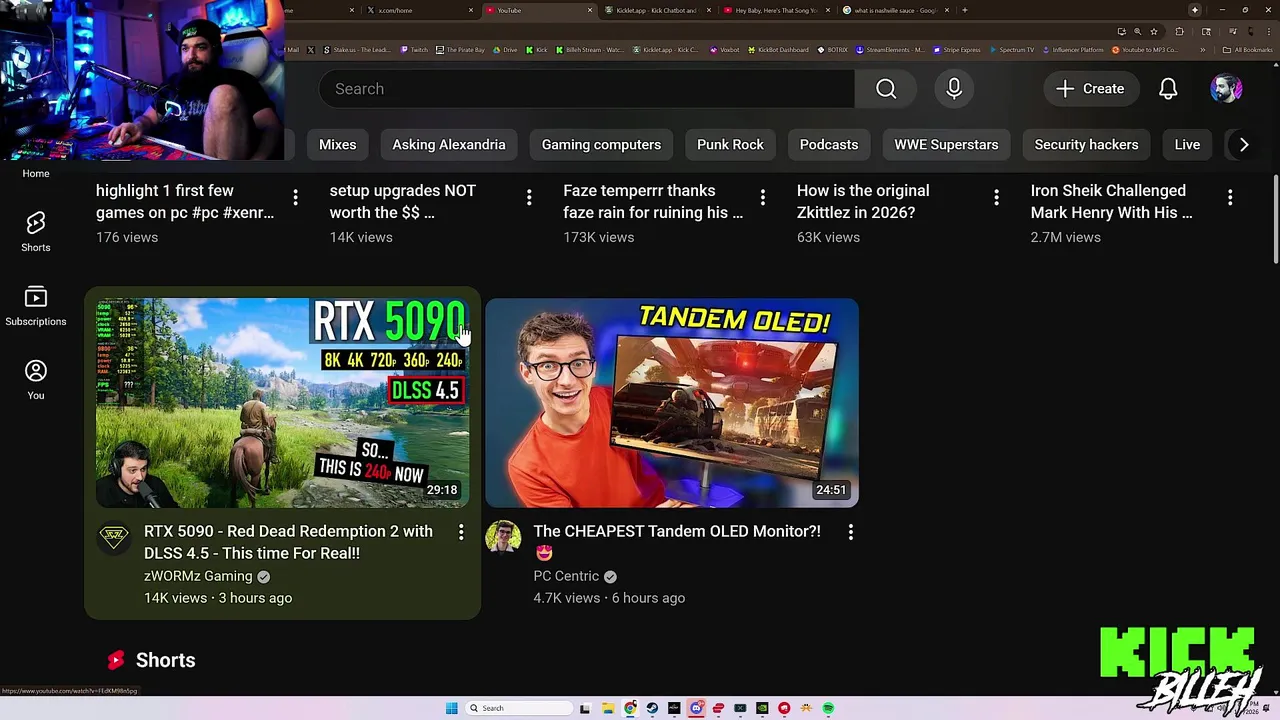Switch to 'Hey Baby, Here's That Song' tab

tap(777, 10)
